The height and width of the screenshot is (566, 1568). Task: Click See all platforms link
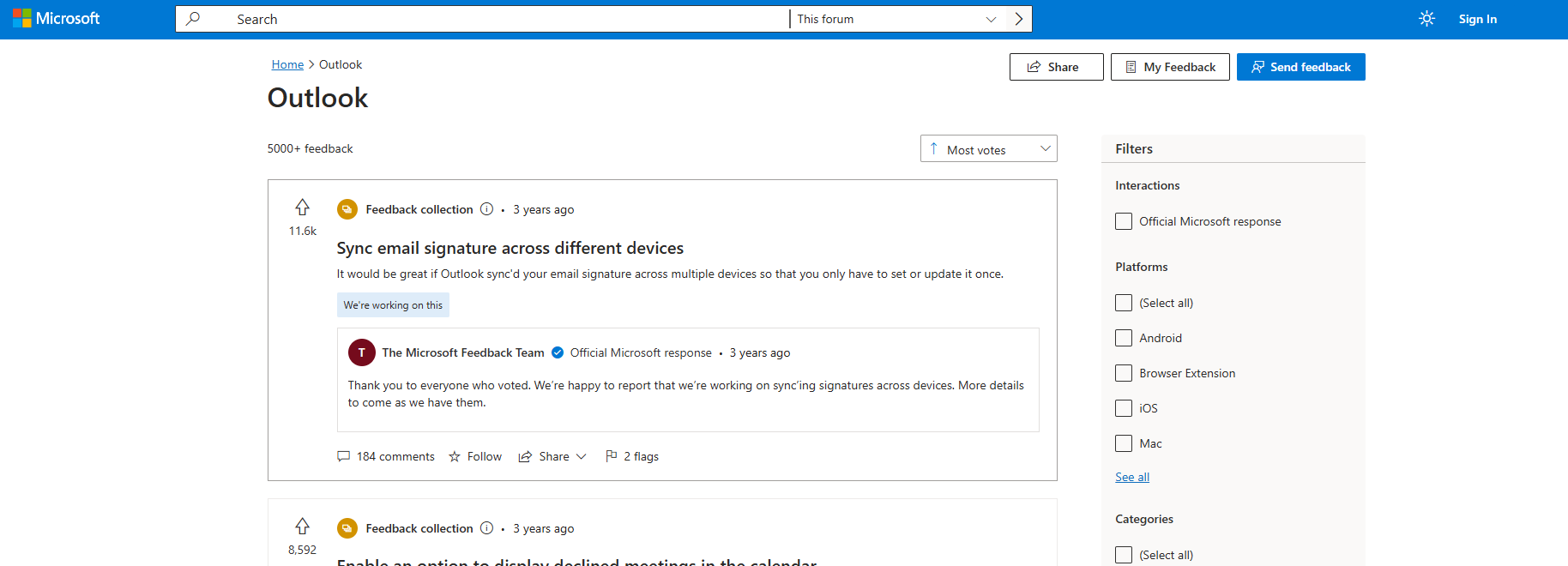(1132, 477)
